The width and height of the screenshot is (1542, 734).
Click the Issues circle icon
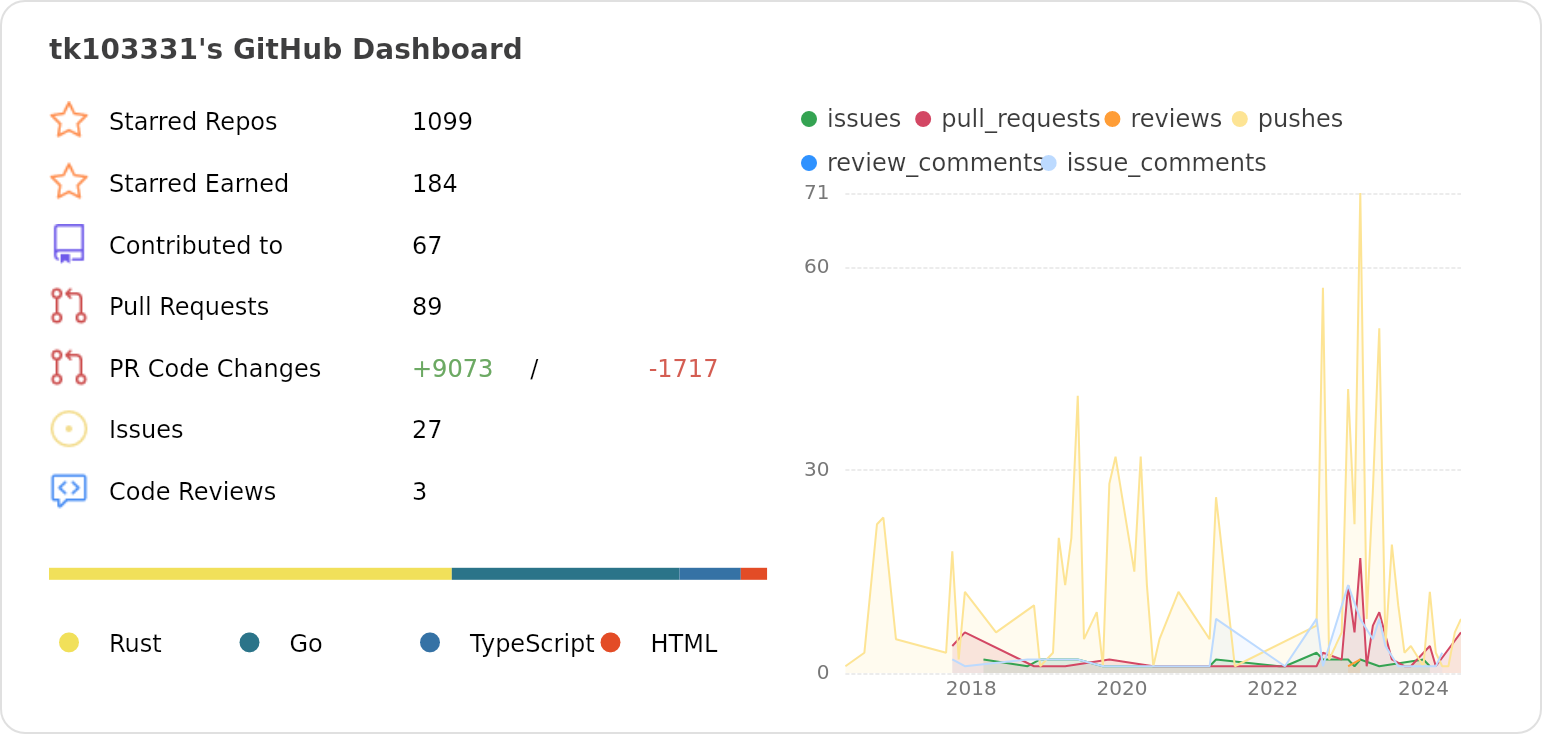(x=69, y=429)
